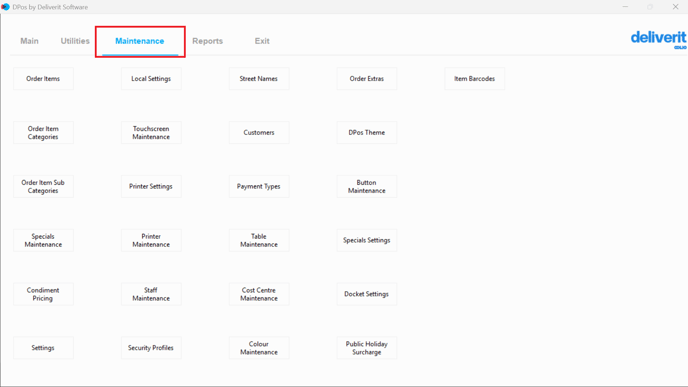The width and height of the screenshot is (688, 387).
Task: Open Colour Maintenance
Action: tap(259, 348)
